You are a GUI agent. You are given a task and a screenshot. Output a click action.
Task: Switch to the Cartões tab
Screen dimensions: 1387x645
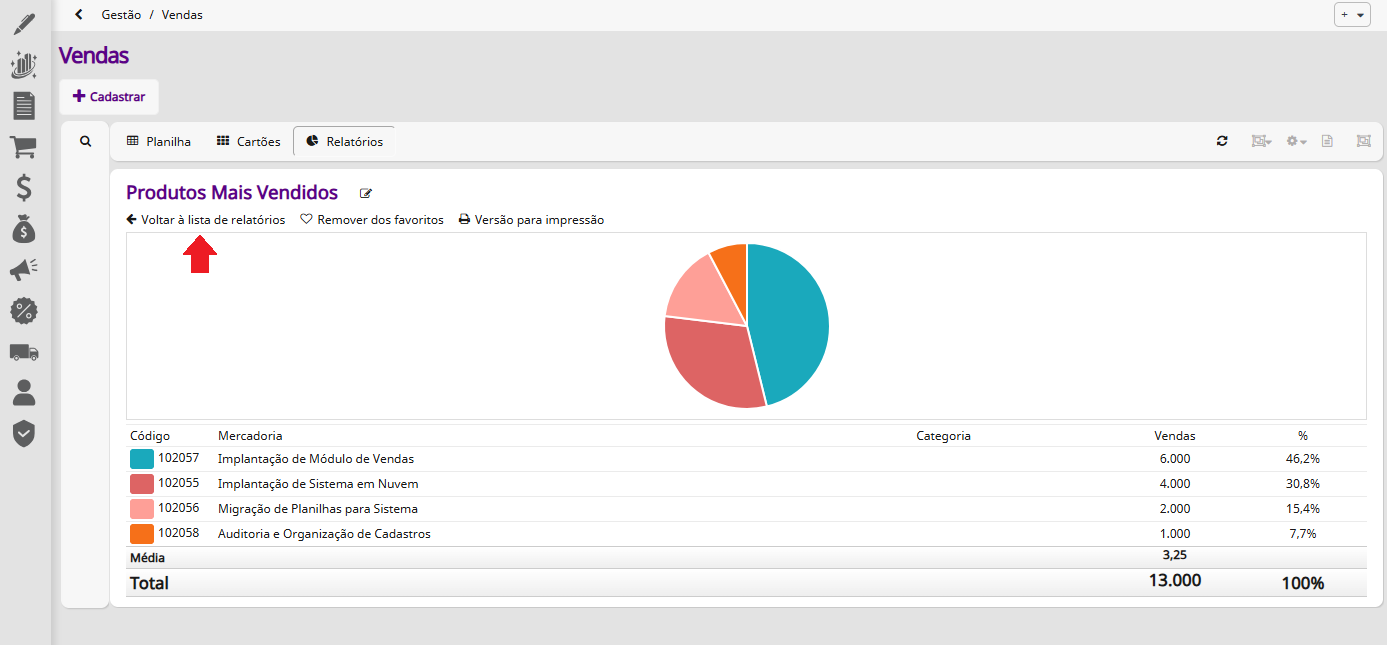[x=249, y=142]
